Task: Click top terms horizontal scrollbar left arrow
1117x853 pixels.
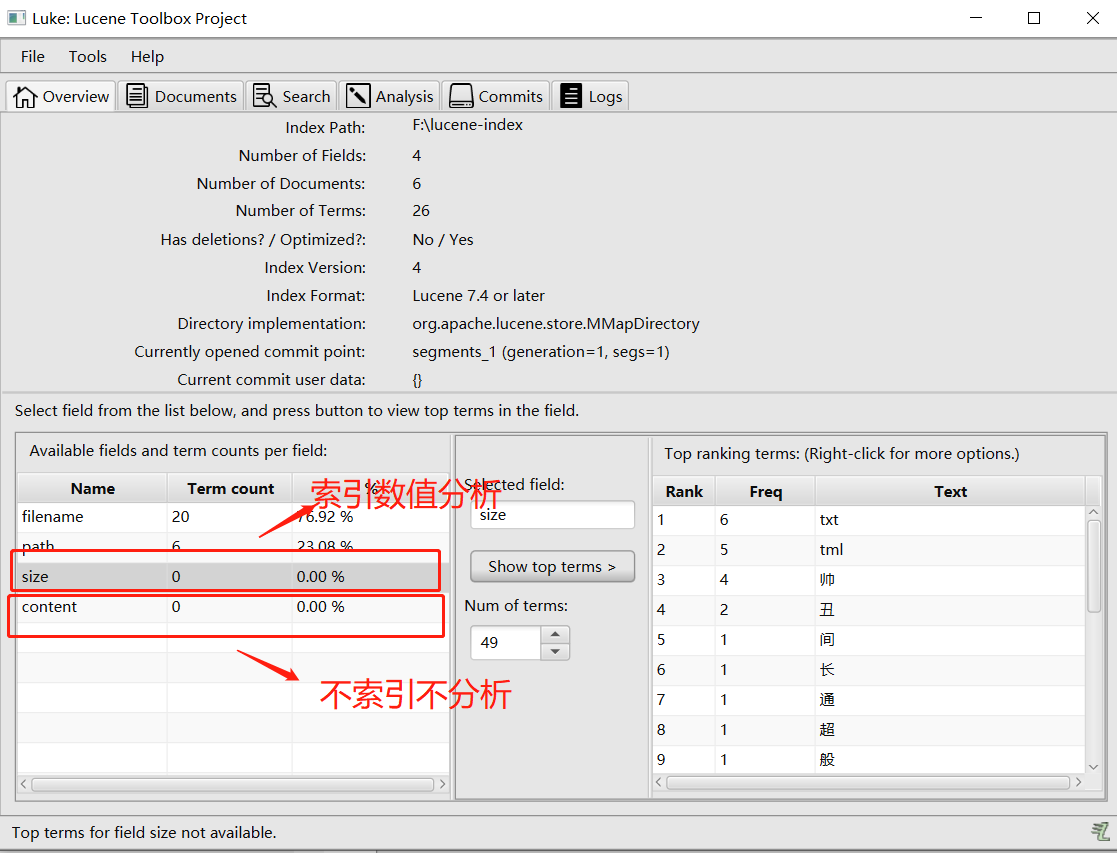Action: point(659,782)
